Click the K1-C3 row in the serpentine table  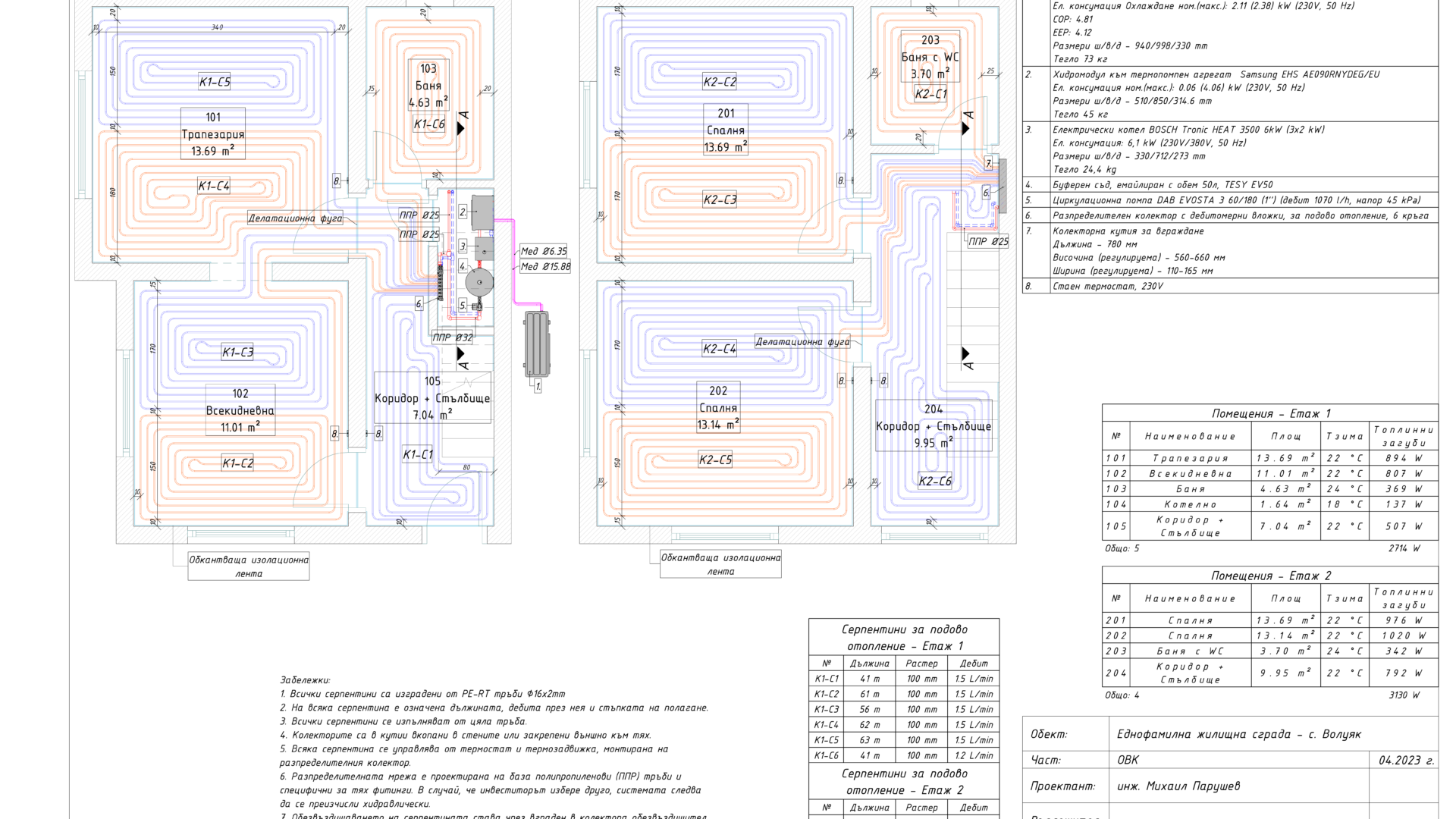(904, 709)
